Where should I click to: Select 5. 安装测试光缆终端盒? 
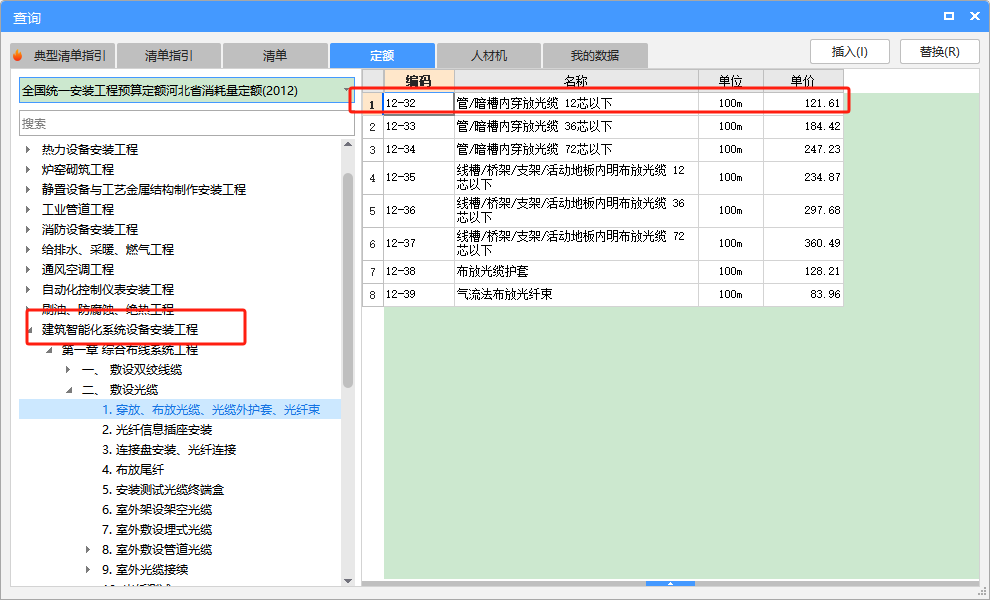163,490
